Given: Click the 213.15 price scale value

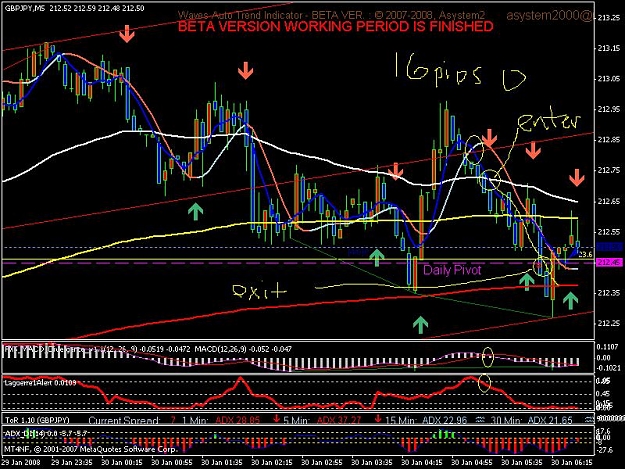Looking at the screenshot, I should pyautogui.click(x=609, y=48).
